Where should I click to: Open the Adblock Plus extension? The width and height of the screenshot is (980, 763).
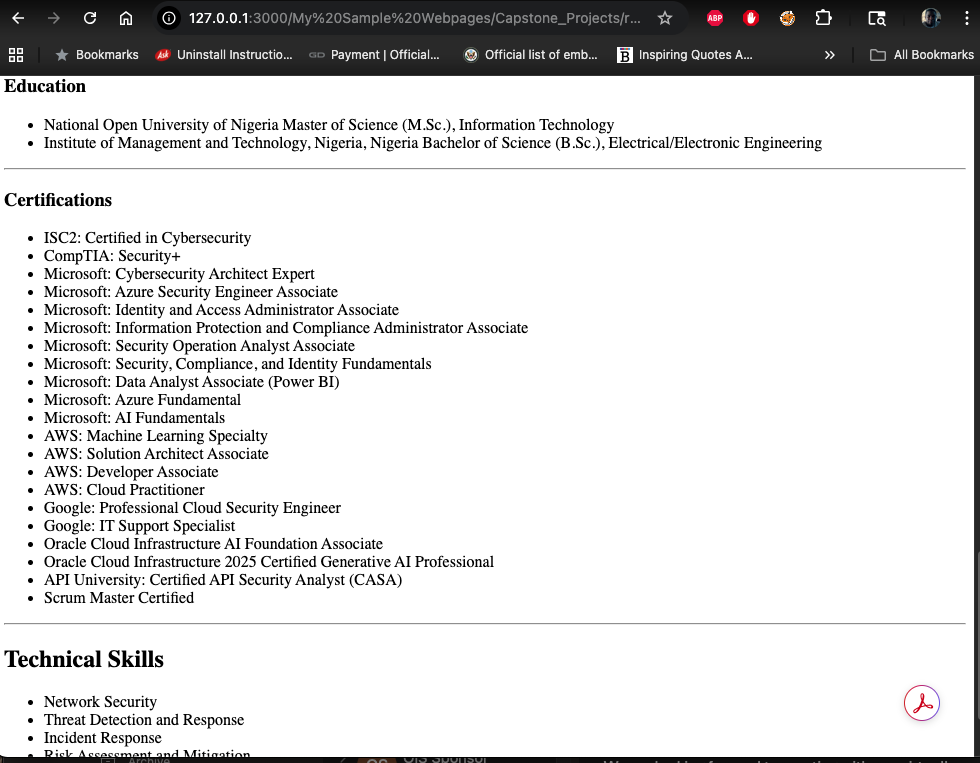click(x=715, y=18)
